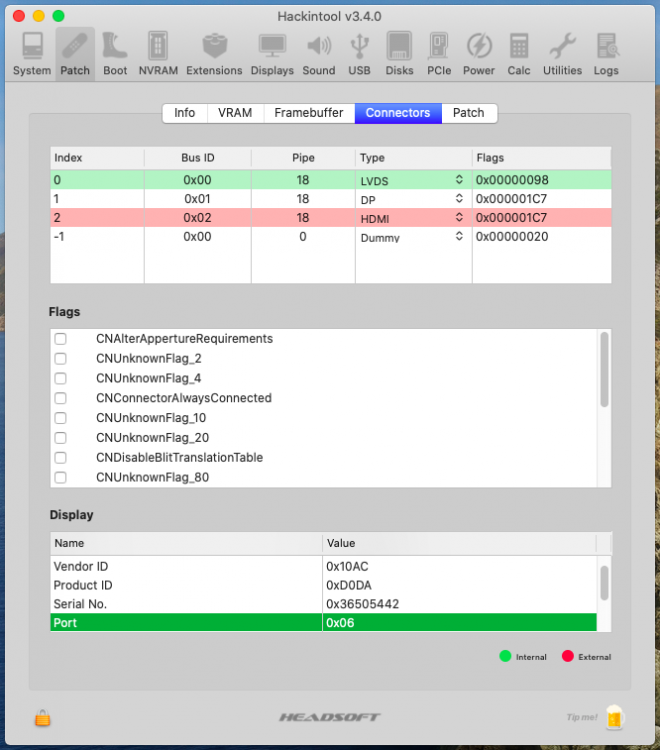Enable CNAlterAppertureRequirements checkbox
660x750 pixels.
tap(61, 339)
